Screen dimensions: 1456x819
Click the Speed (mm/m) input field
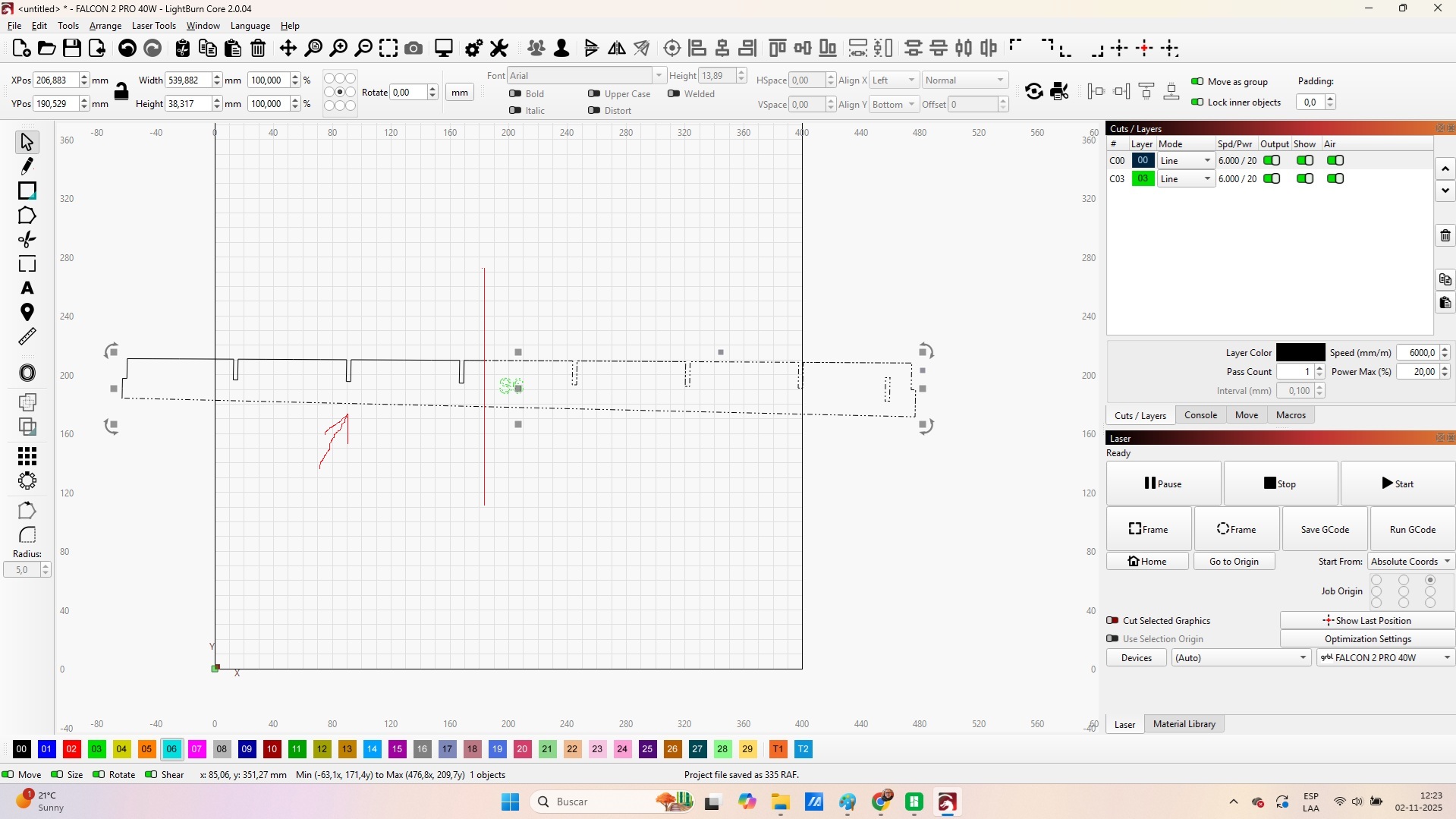pos(1417,353)
